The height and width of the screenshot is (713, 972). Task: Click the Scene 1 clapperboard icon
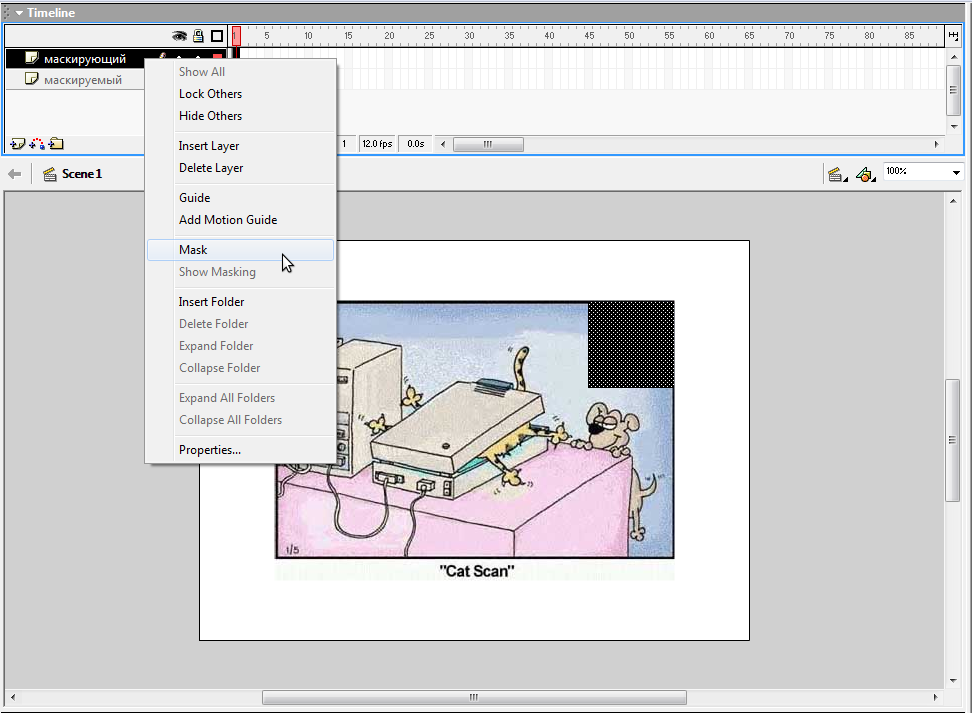tap(50, 175)
